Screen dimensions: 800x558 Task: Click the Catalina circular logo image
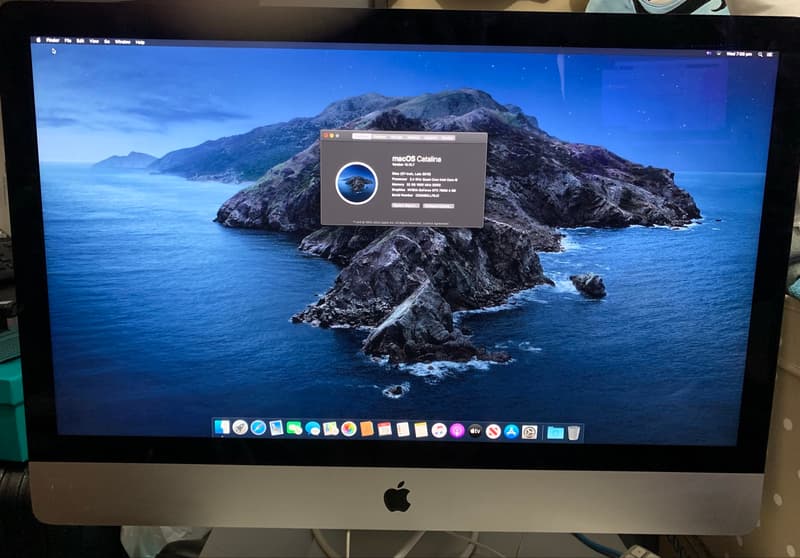point(357,183)
